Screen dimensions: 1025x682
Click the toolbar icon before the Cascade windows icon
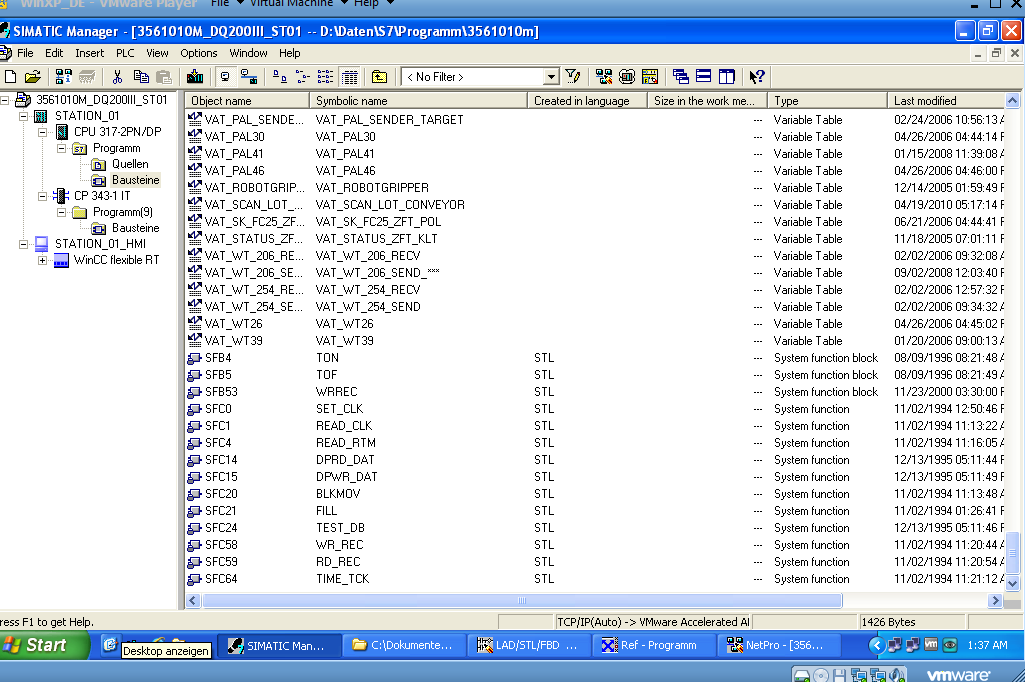[x=650, y=77]
